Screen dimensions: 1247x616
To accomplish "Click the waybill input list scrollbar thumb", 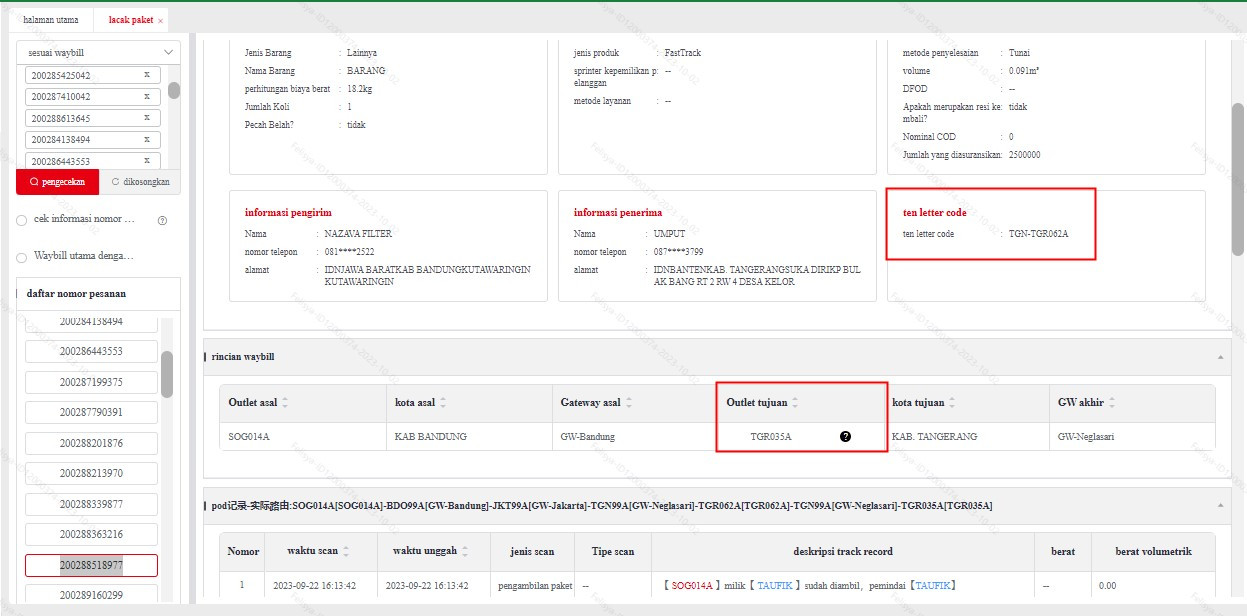I will (x=174, y=90).
